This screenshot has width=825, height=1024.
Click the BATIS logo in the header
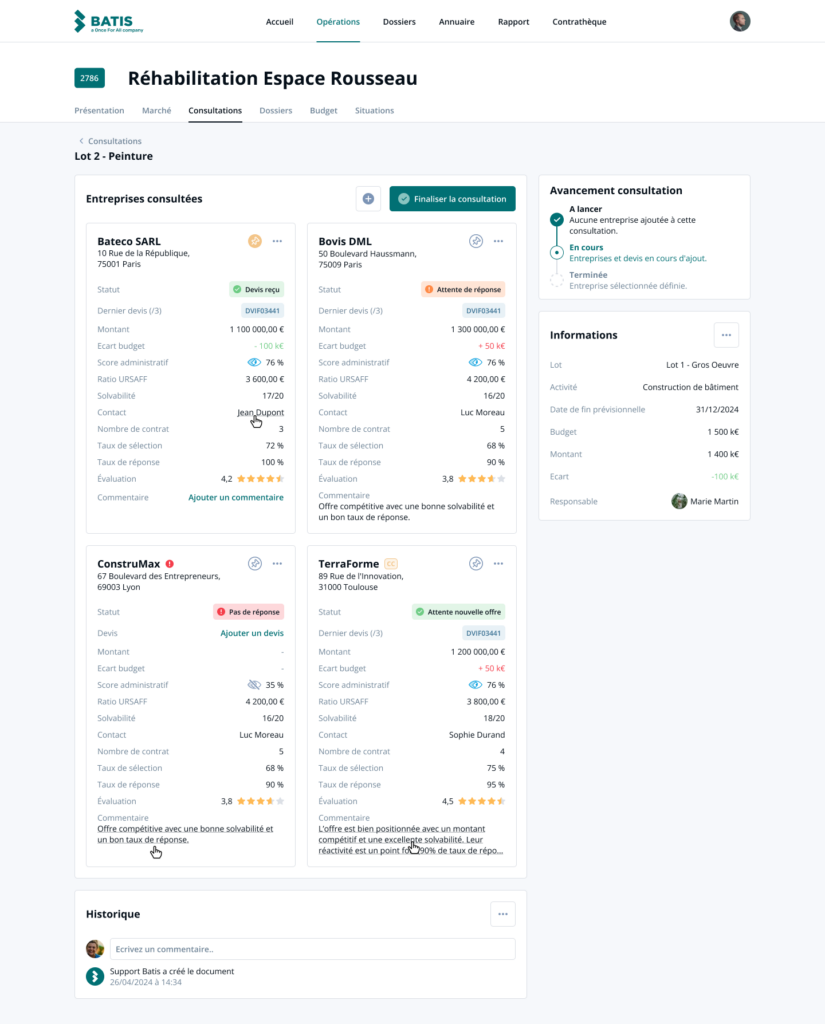coord(103,21)
